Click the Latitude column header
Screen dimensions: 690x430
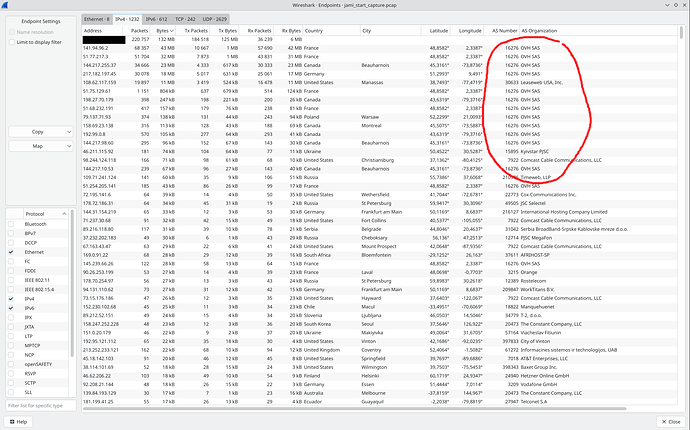pyautogui.click(x=436, y=31)
